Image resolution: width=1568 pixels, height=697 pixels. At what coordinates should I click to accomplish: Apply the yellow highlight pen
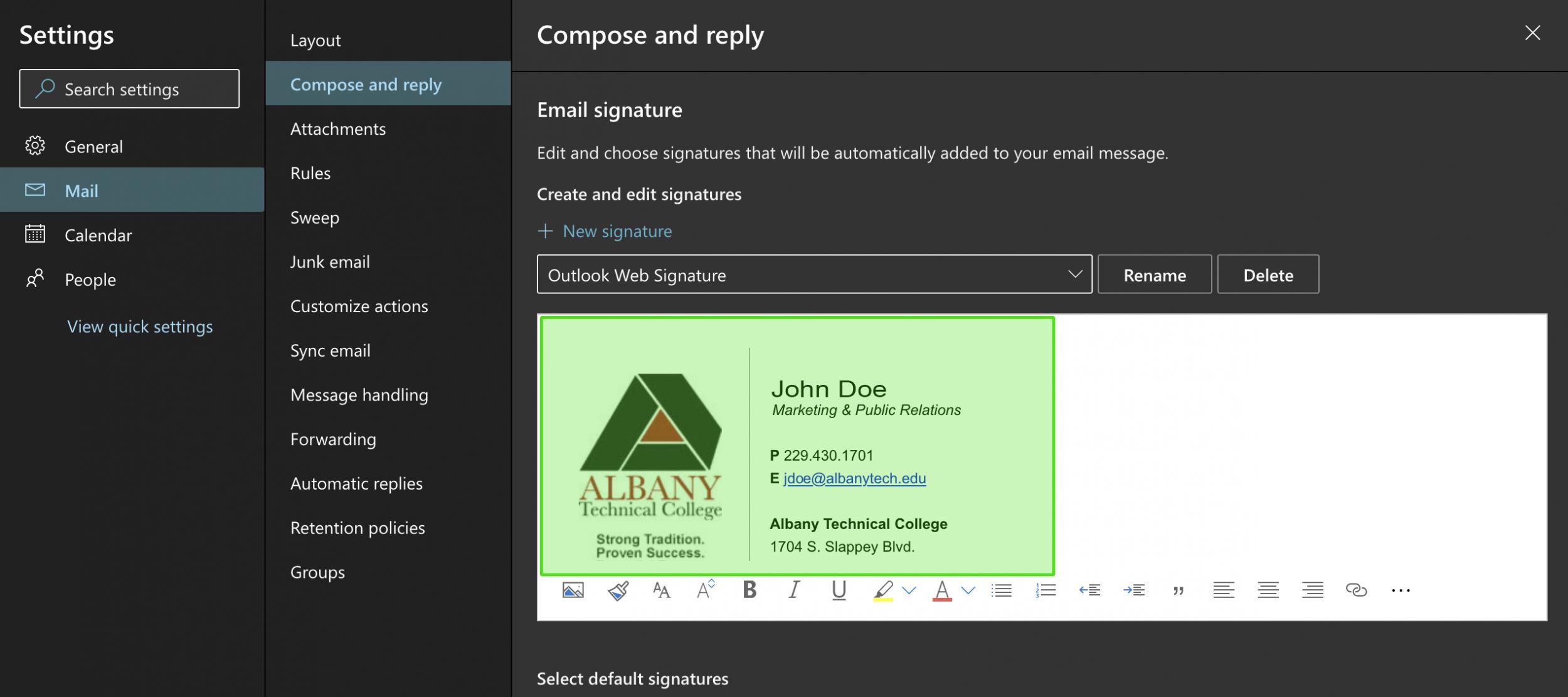(x=882, y=590)
